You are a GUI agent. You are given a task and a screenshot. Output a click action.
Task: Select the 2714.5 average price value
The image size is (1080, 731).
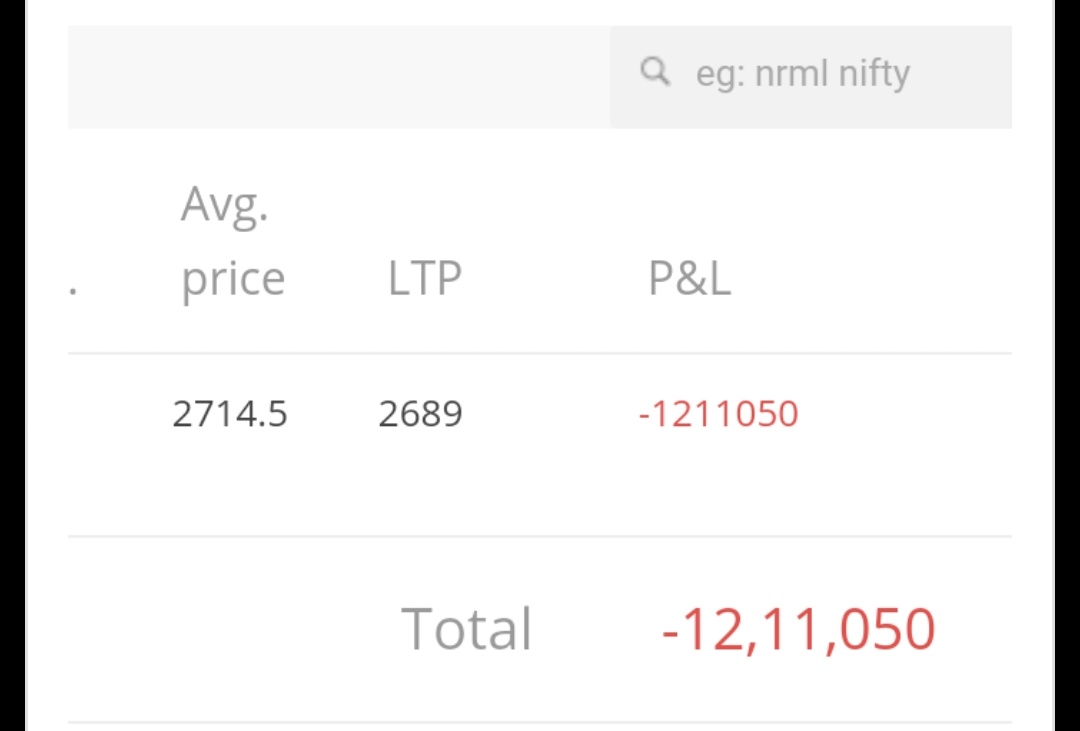coord(230,413)
